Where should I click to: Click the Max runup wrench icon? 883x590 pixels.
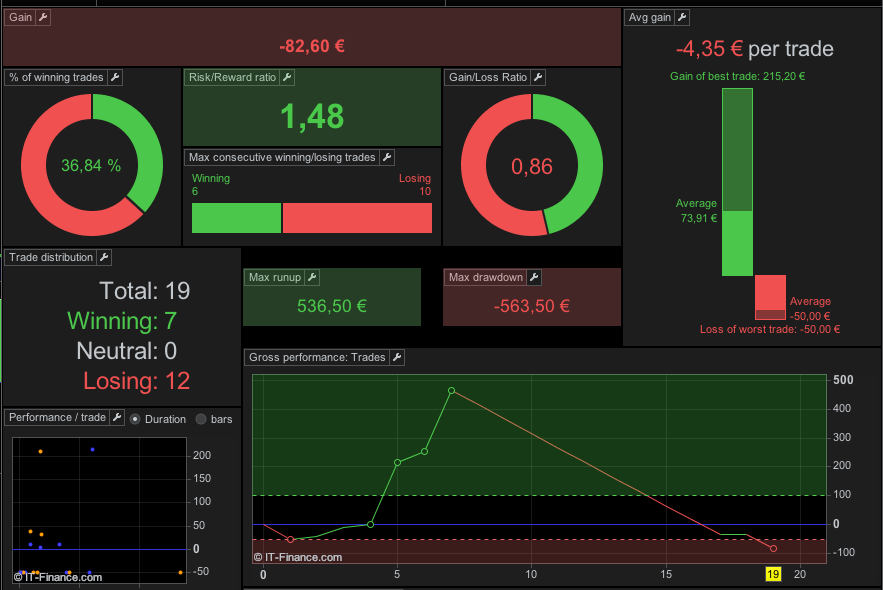313,277
